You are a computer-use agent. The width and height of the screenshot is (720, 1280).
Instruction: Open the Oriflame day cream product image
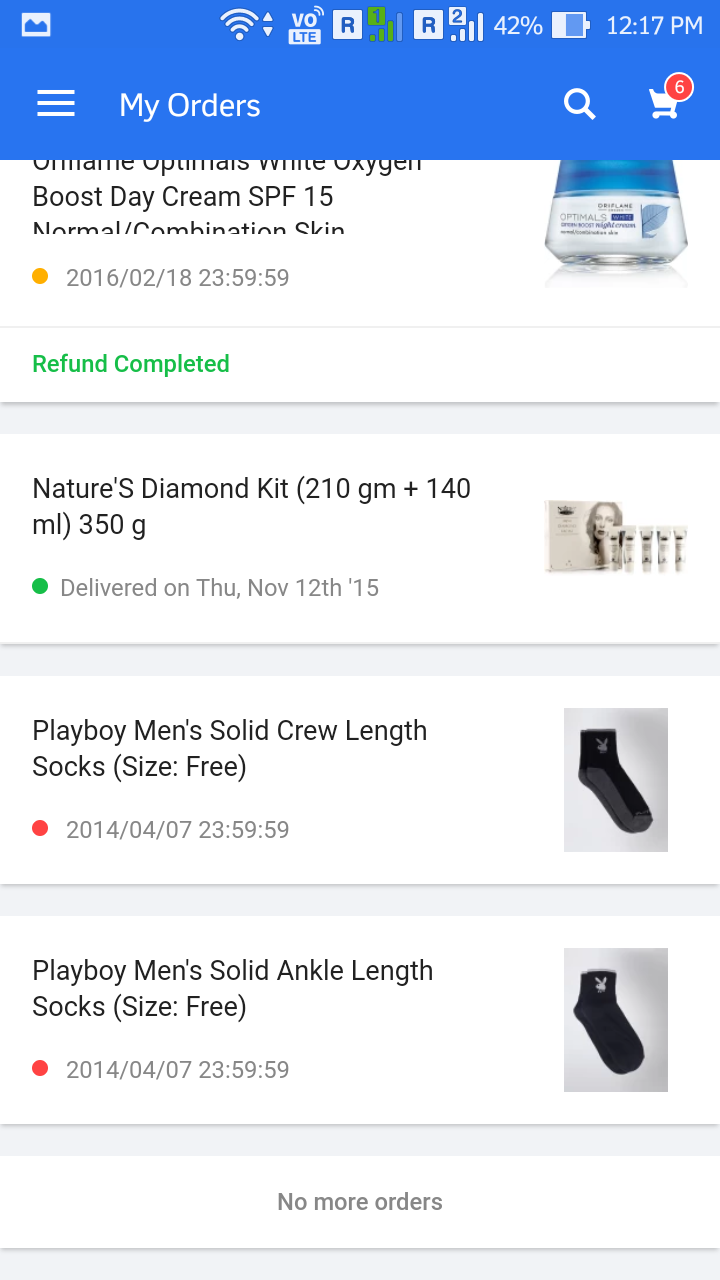pyautogui.click(x=616, y=224)
